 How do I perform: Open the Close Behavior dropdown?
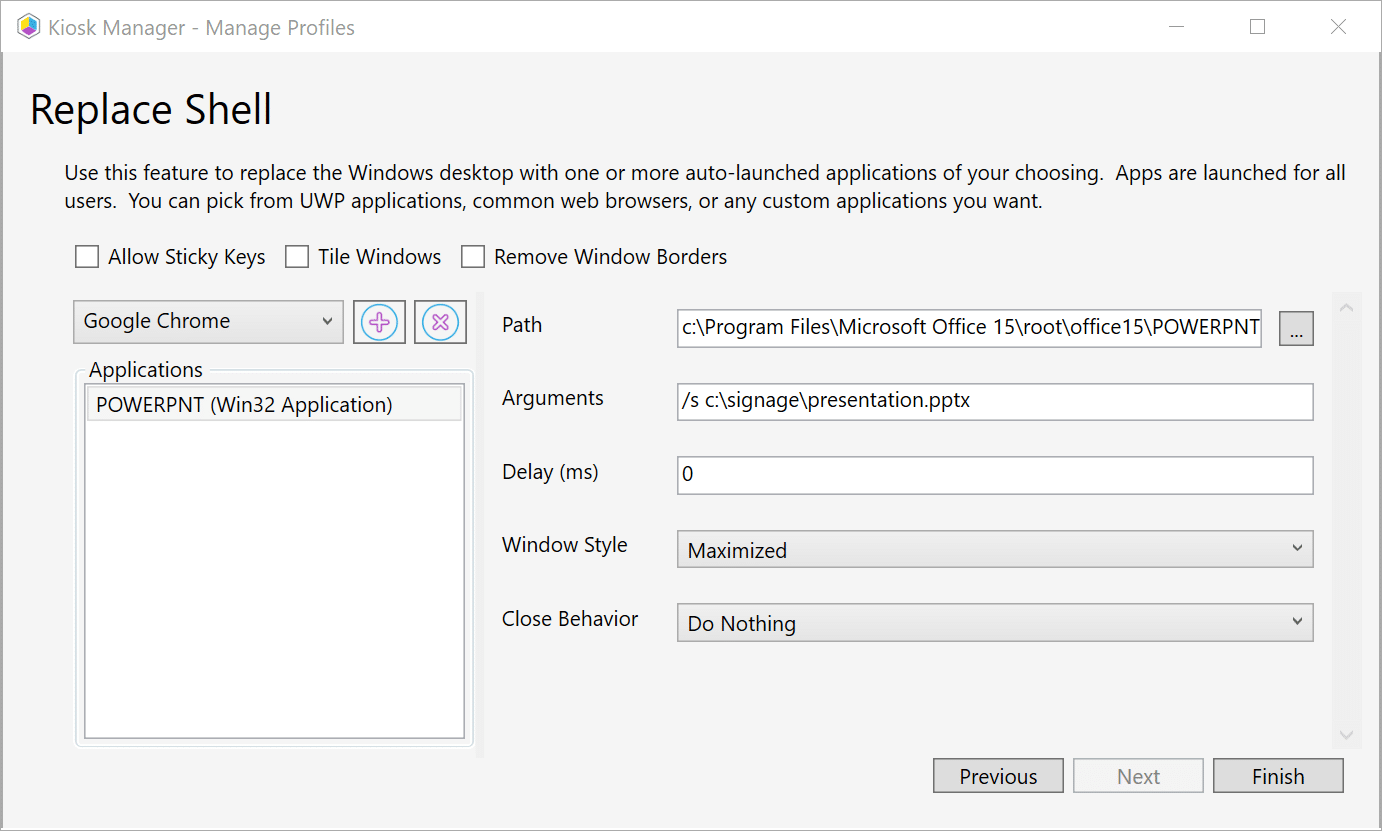pyautogui.click(x=994, y=622)
